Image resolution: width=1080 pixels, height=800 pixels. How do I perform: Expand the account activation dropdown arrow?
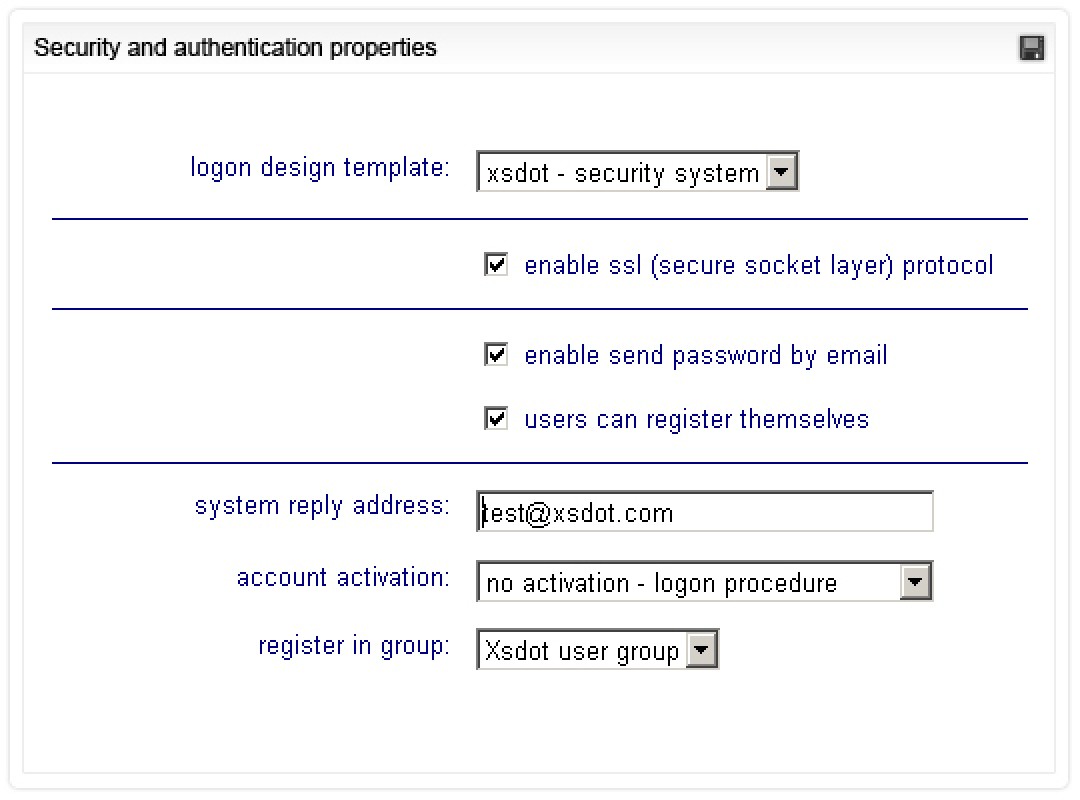(915, 582)
